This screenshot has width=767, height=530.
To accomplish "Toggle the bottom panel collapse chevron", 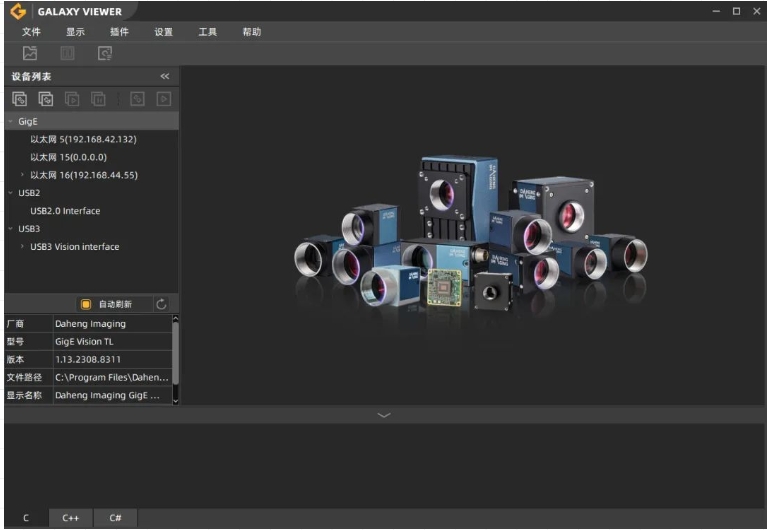I will [x=384, y=415].
